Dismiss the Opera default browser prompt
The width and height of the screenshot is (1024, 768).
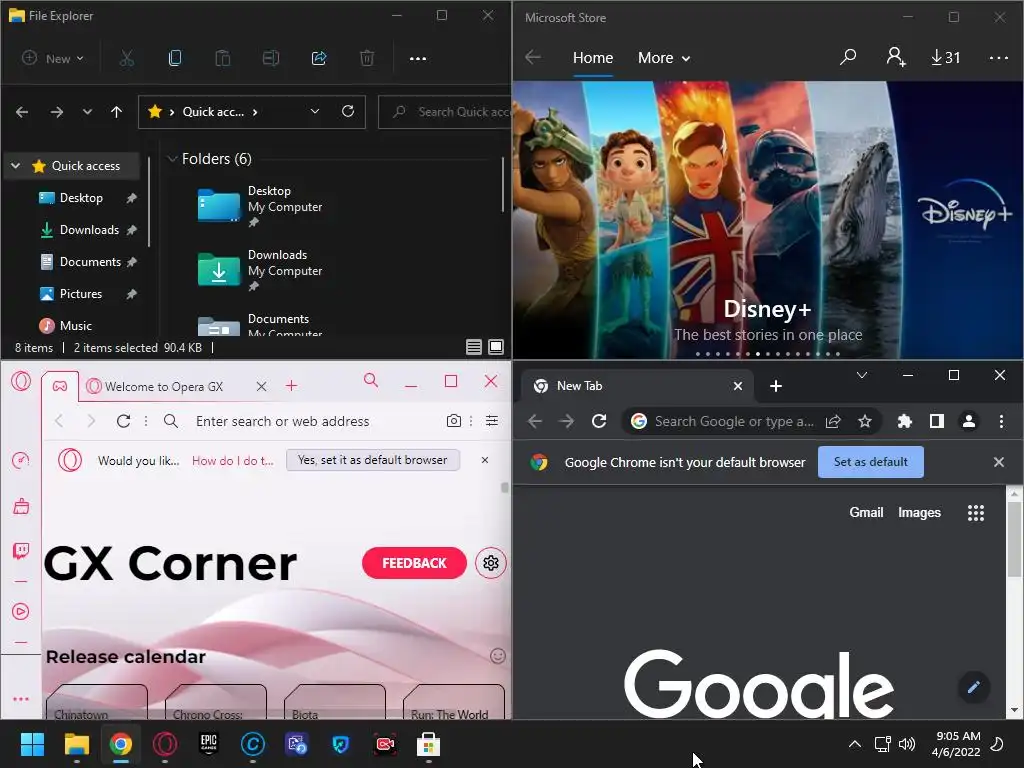(x=485, y=460)
